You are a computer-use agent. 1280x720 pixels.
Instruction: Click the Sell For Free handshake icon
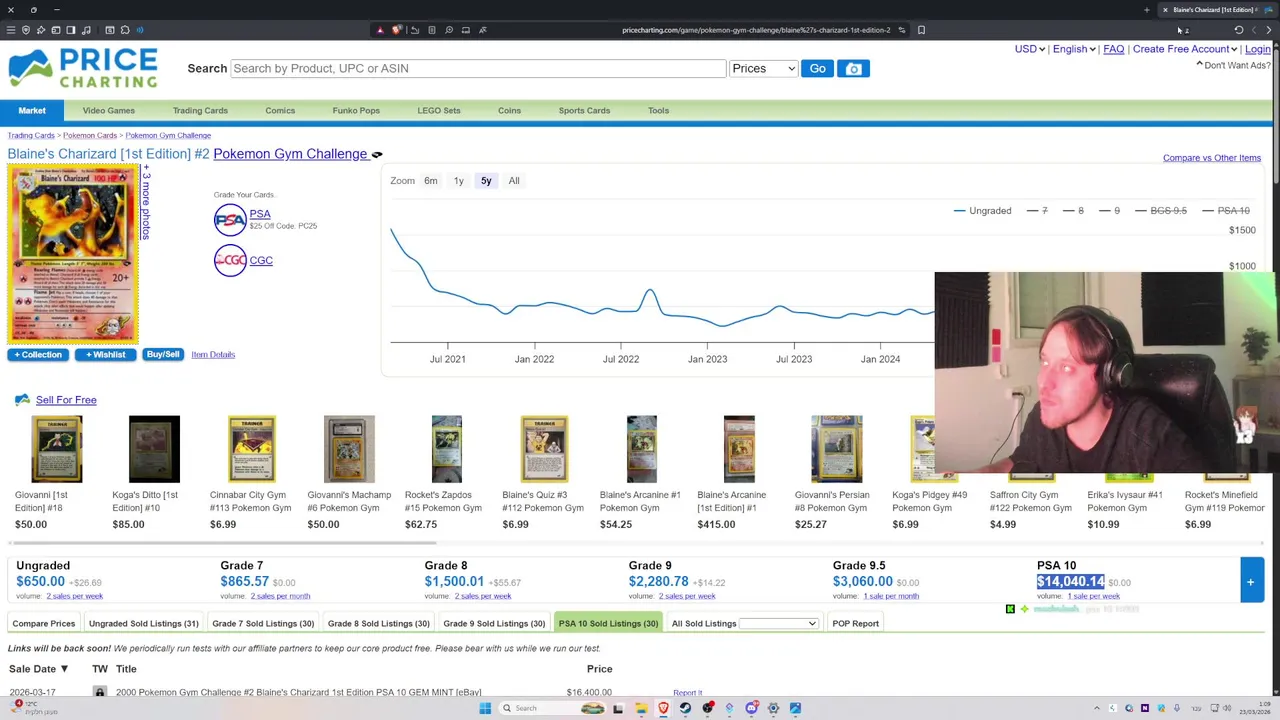pyautogui.click(x=22, y=400)
